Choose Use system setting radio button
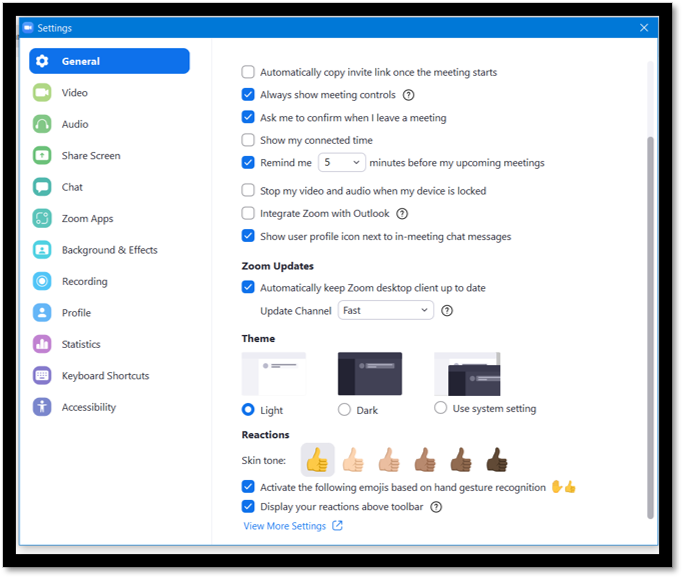This screenshot has height=577, width=682. [440, 408]
